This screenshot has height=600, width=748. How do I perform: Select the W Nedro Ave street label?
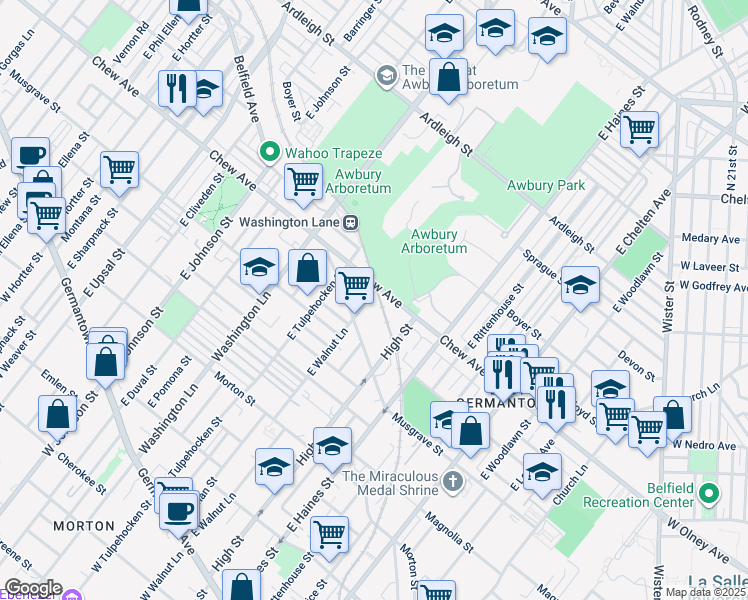pos(705,445)
